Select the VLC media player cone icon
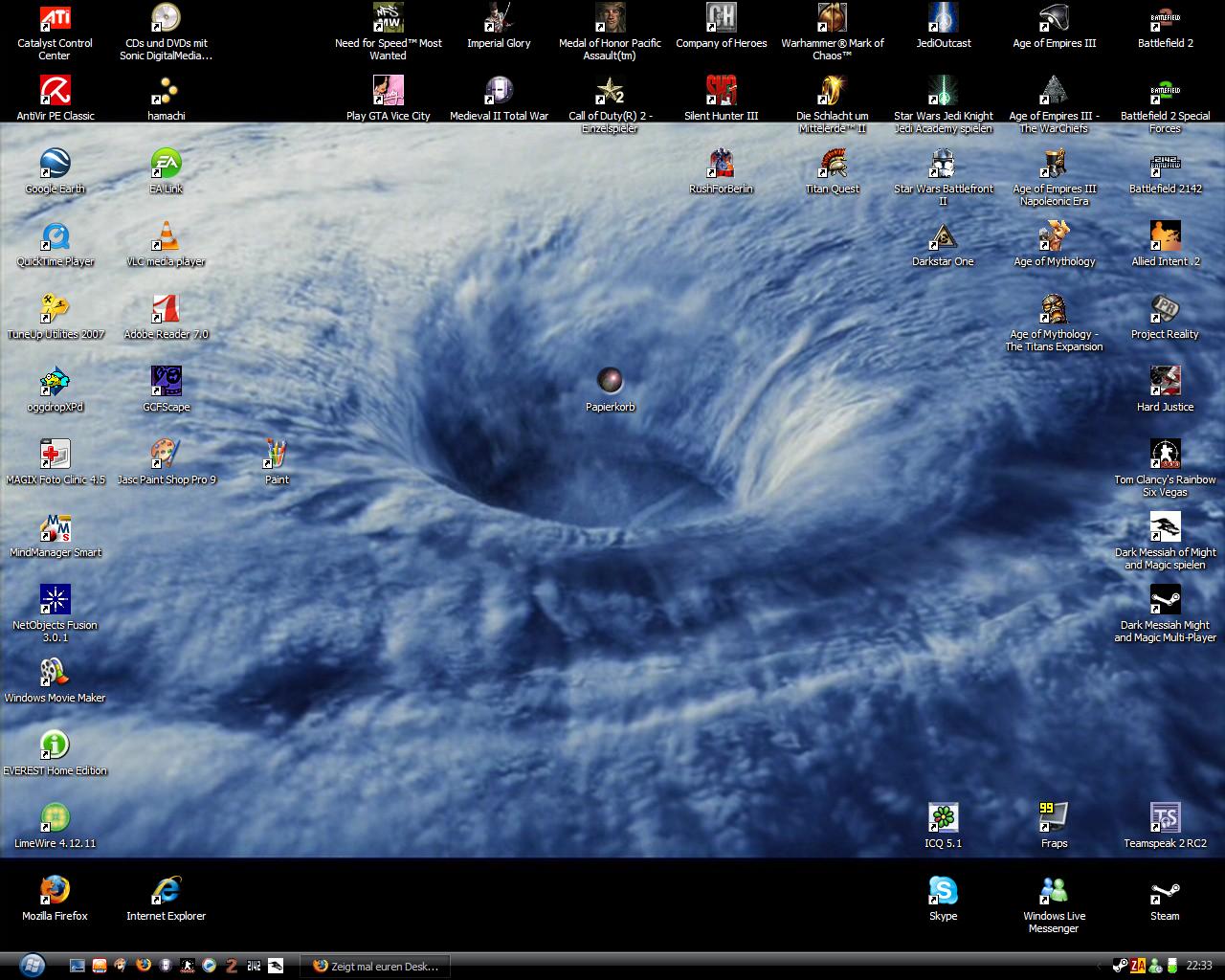This screenshot has width=1225, height=980. click(166, 236)
